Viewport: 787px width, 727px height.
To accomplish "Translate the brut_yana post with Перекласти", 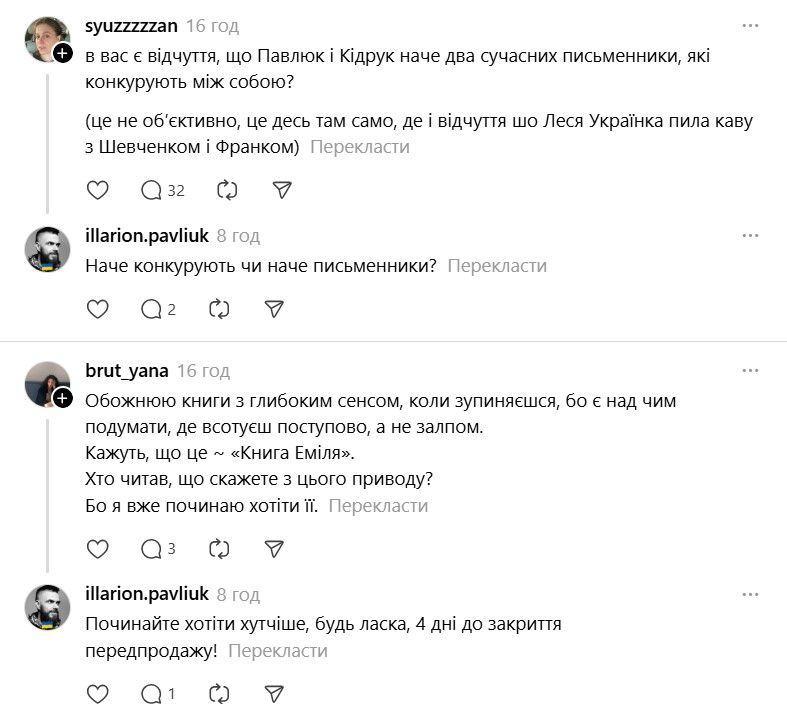I will tap(378, 505).
